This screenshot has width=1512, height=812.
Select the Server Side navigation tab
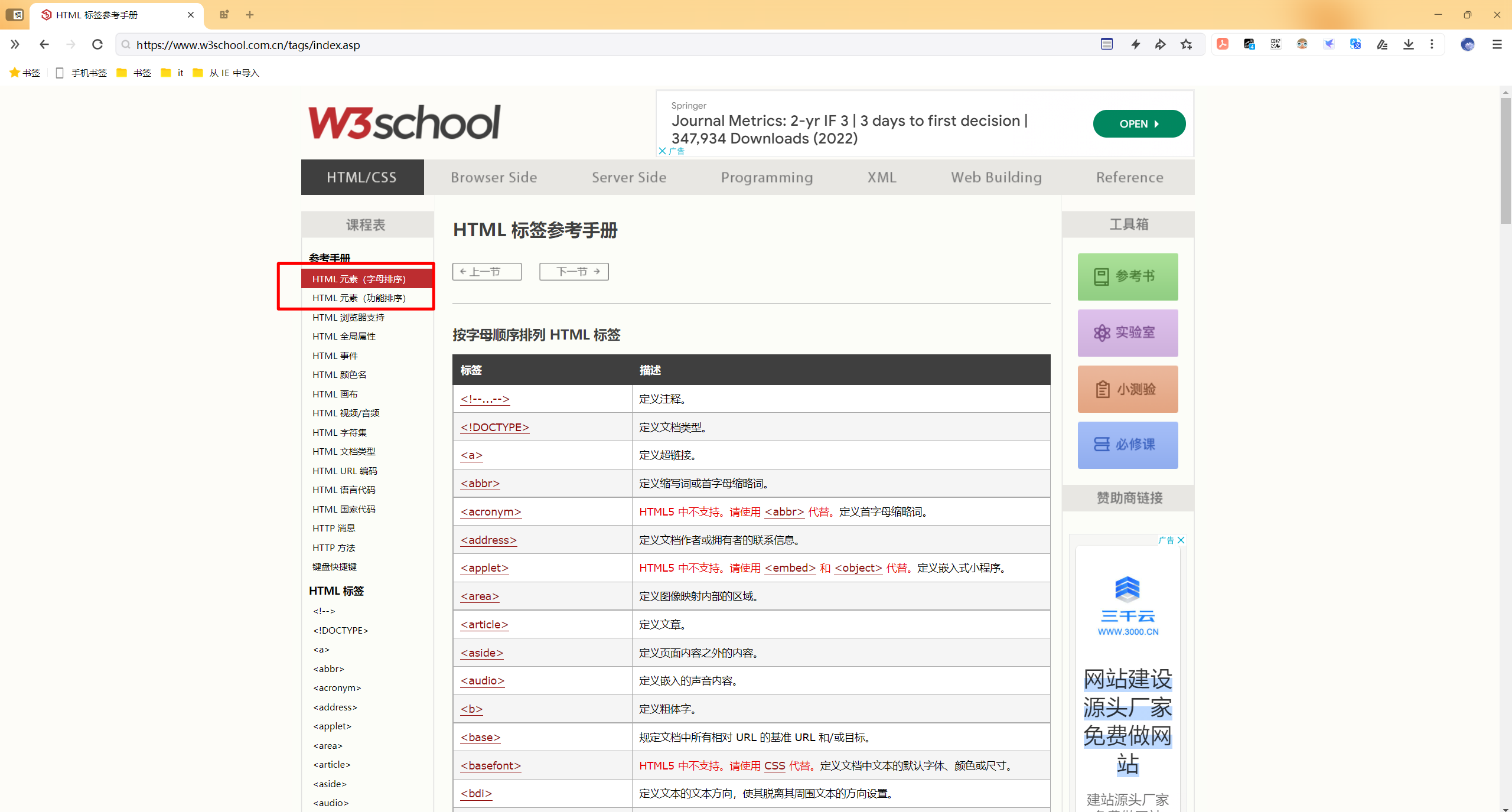click(629, 177)
